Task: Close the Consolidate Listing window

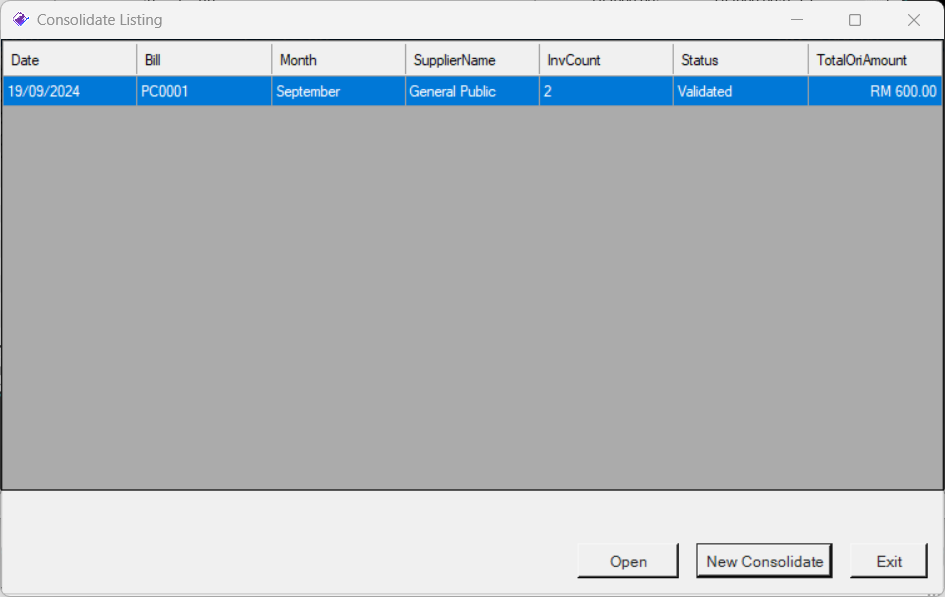Action: tap(913, 20)
